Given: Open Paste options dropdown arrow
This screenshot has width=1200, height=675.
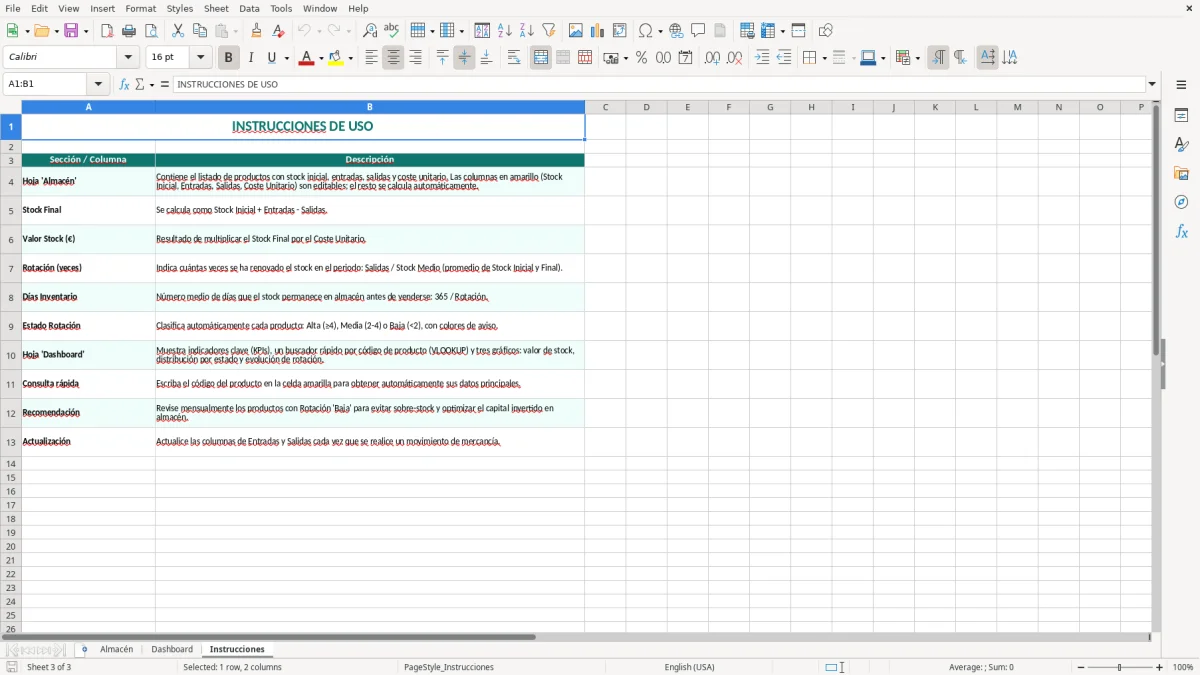Looking at the screenshot, I should [x=236, y=31].
